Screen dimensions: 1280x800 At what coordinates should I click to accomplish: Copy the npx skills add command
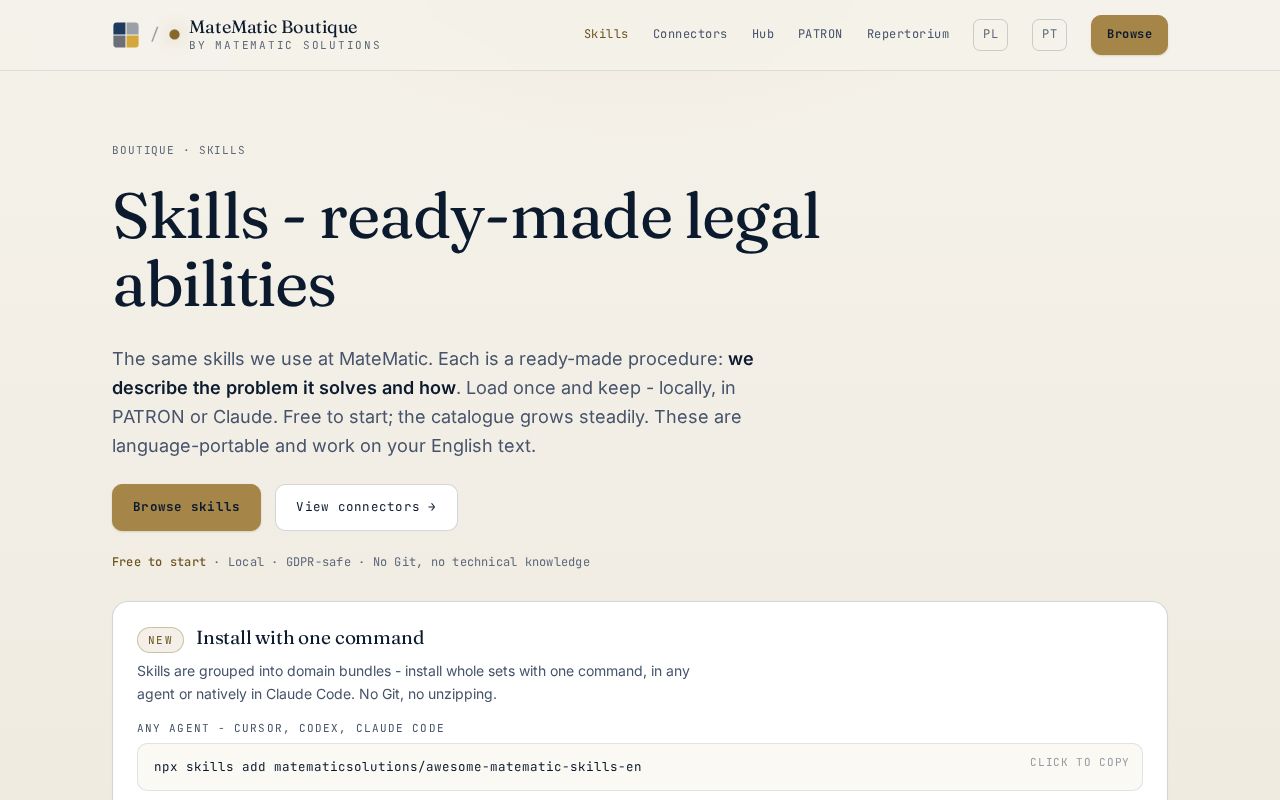point(640,767)
